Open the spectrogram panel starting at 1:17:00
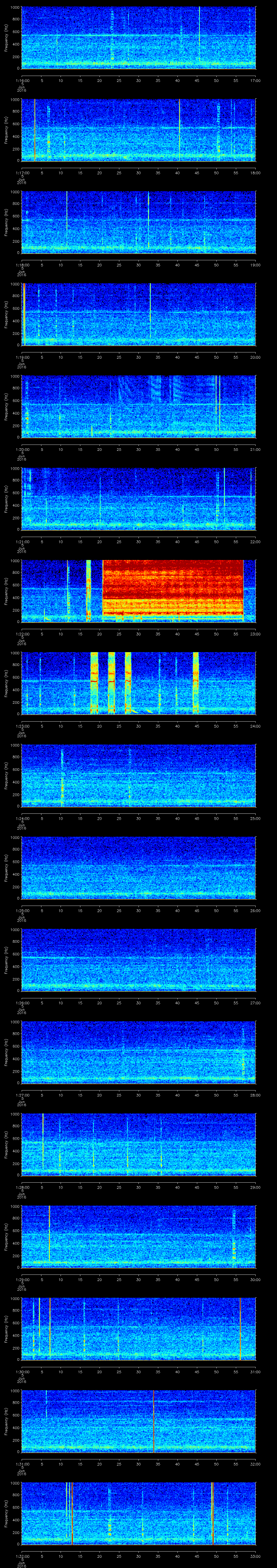277x1568 pixels. tap(139, 130)
